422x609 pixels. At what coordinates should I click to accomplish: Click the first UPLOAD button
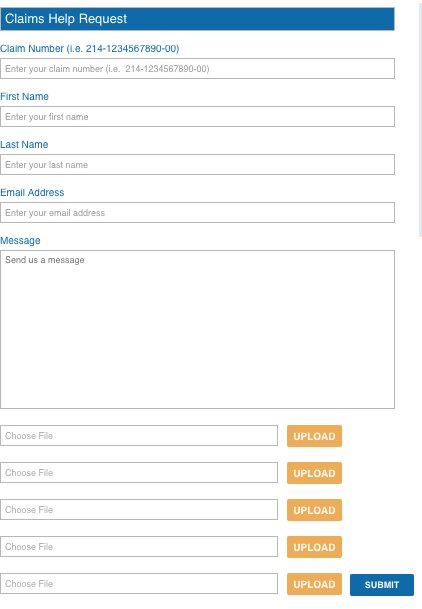pyautogui.click(x=314, y=436)
